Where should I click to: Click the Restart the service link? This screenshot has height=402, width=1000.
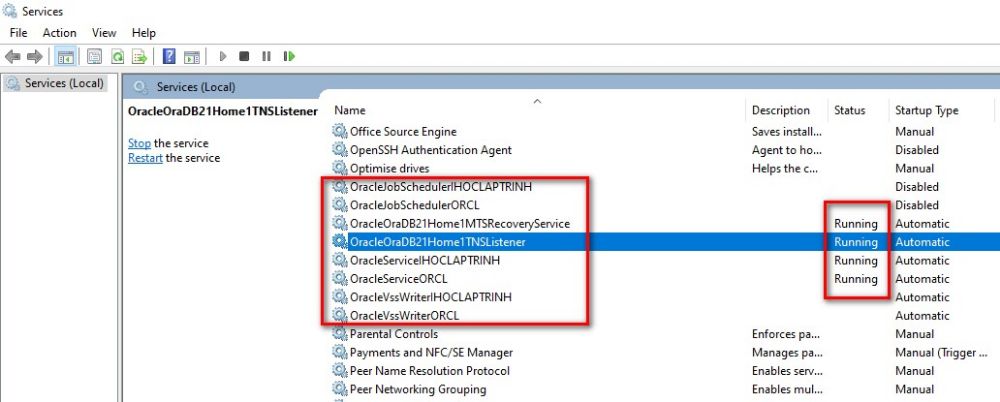pyautogui.click(x=145, y=158)
